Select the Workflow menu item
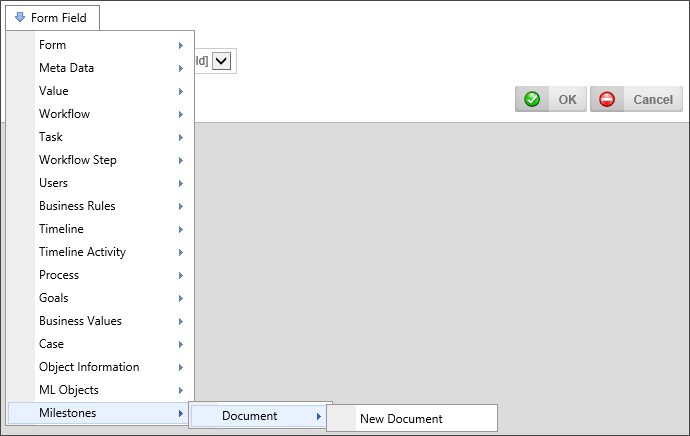This screenshot has width=690, height=436. (x=65, y=114)
